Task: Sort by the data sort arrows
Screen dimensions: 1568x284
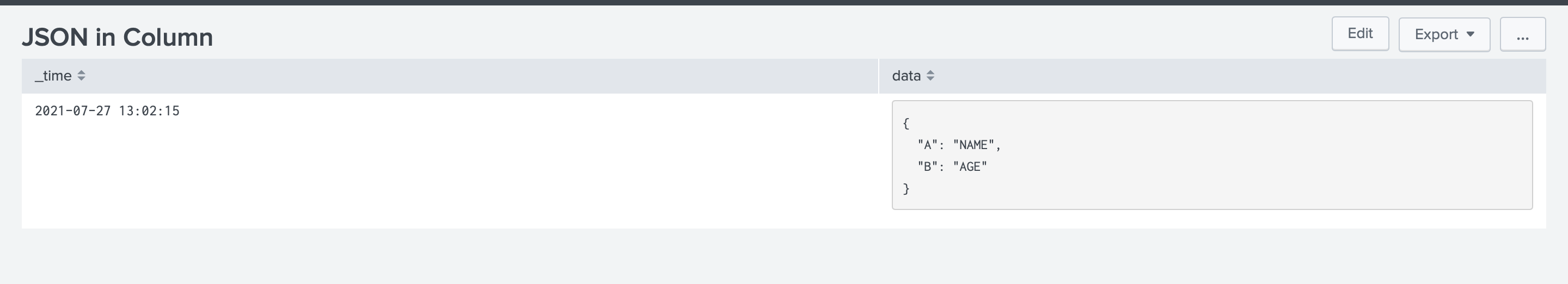Action: click(930, 76)
